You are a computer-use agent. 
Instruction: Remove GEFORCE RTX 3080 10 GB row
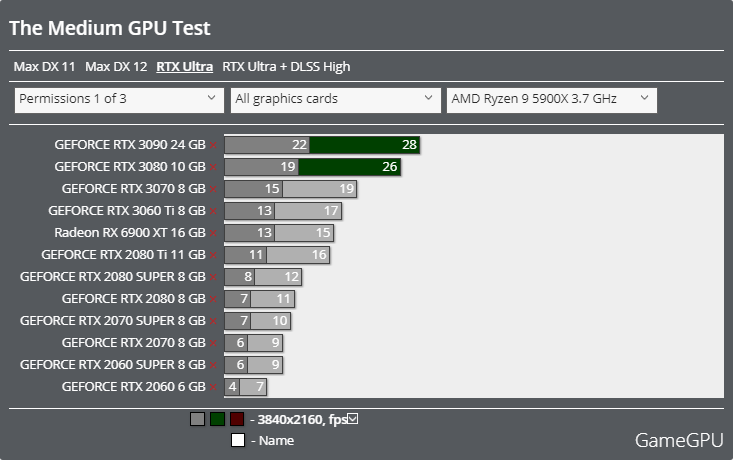click(x=213, y=167)
